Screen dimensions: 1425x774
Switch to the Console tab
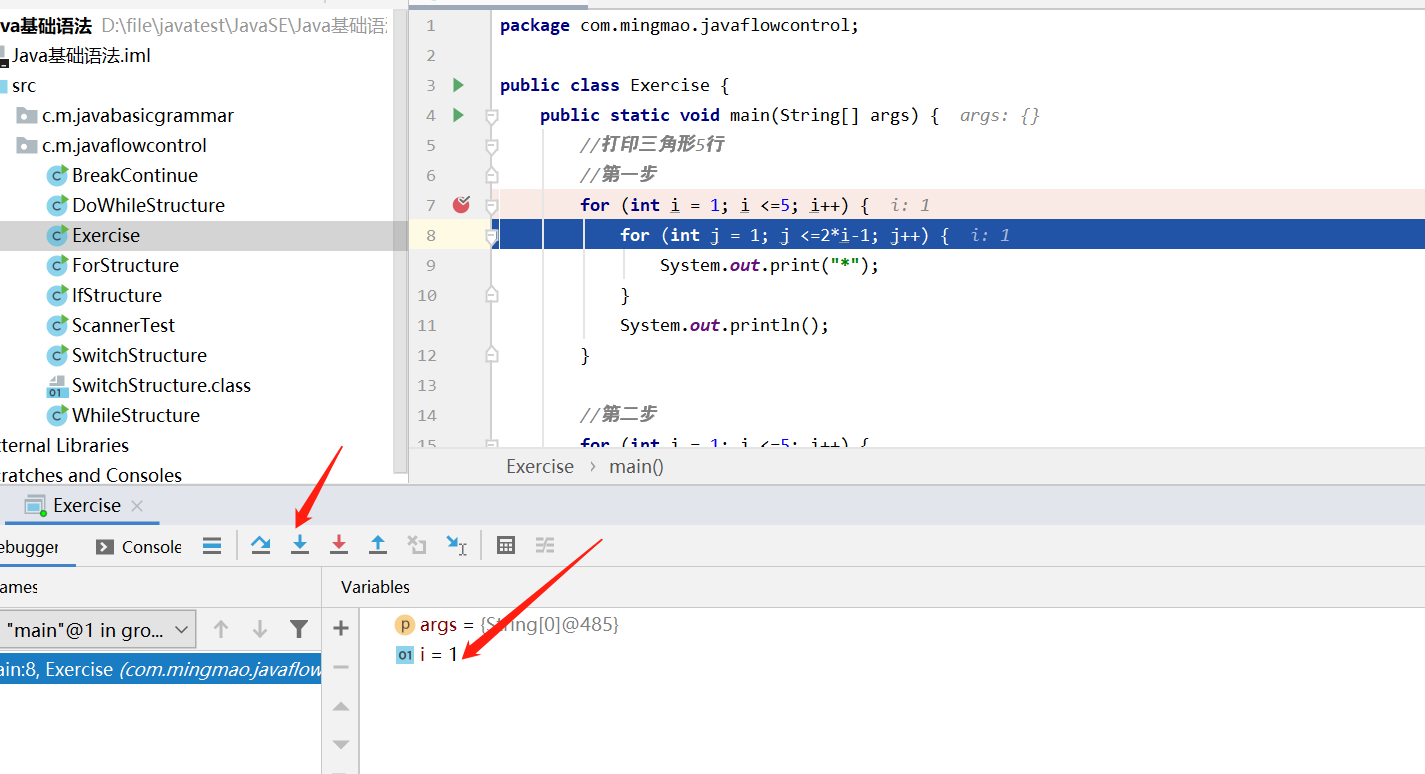point(139,547)
